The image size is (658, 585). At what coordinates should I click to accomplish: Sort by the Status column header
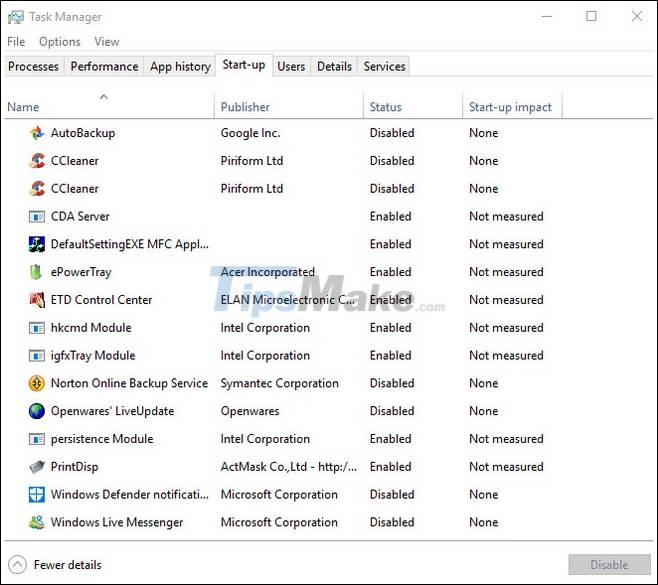[385, 107]
